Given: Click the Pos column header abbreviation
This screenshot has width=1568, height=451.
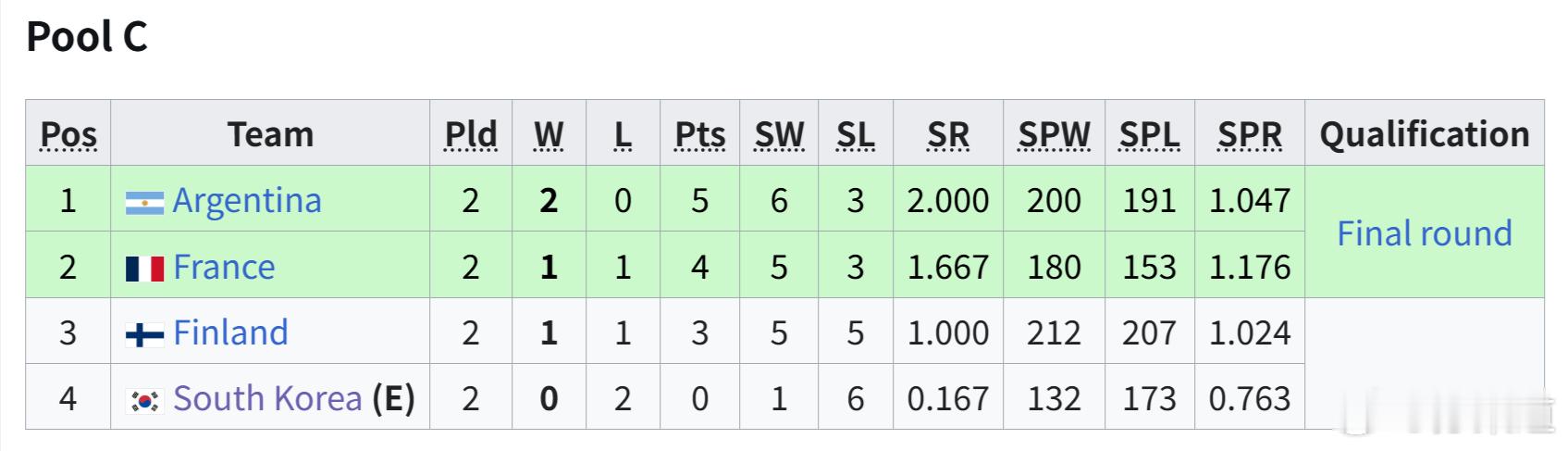Looking at the screenshot, I should (68, 134).
